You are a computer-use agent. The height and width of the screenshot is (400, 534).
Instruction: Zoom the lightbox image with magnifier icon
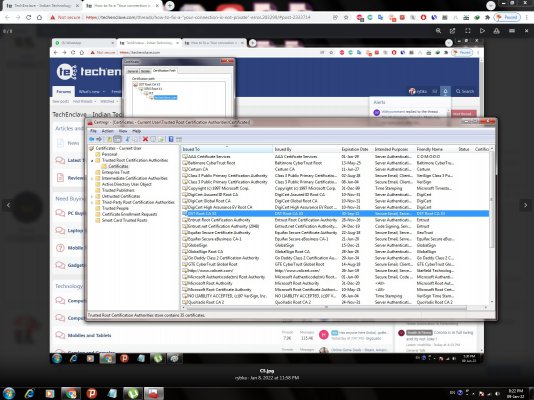(x=438, y=31)
